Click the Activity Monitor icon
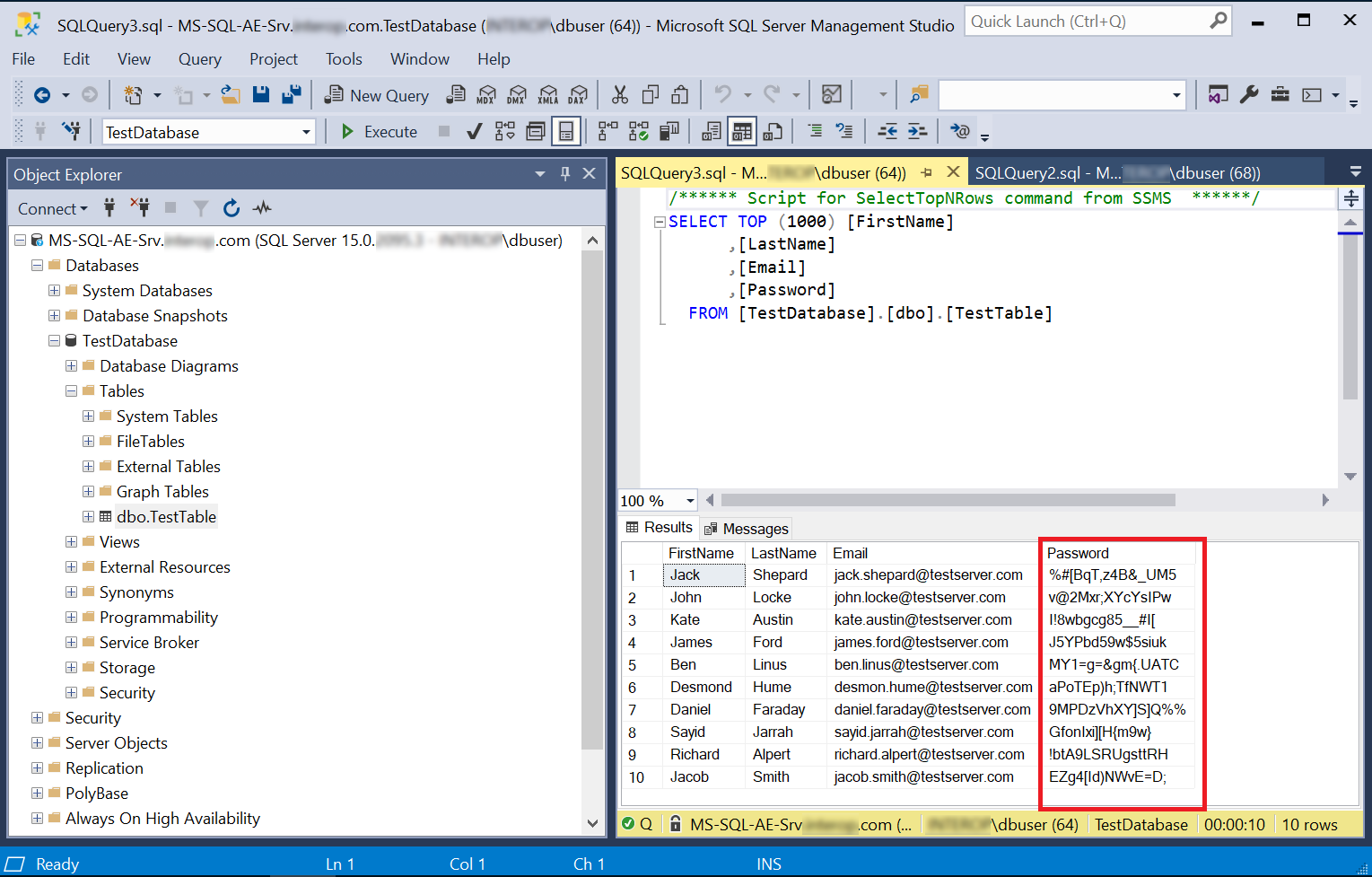This screenshot has height=877, width=1372. pyautogui.click(x=832, y=95)
